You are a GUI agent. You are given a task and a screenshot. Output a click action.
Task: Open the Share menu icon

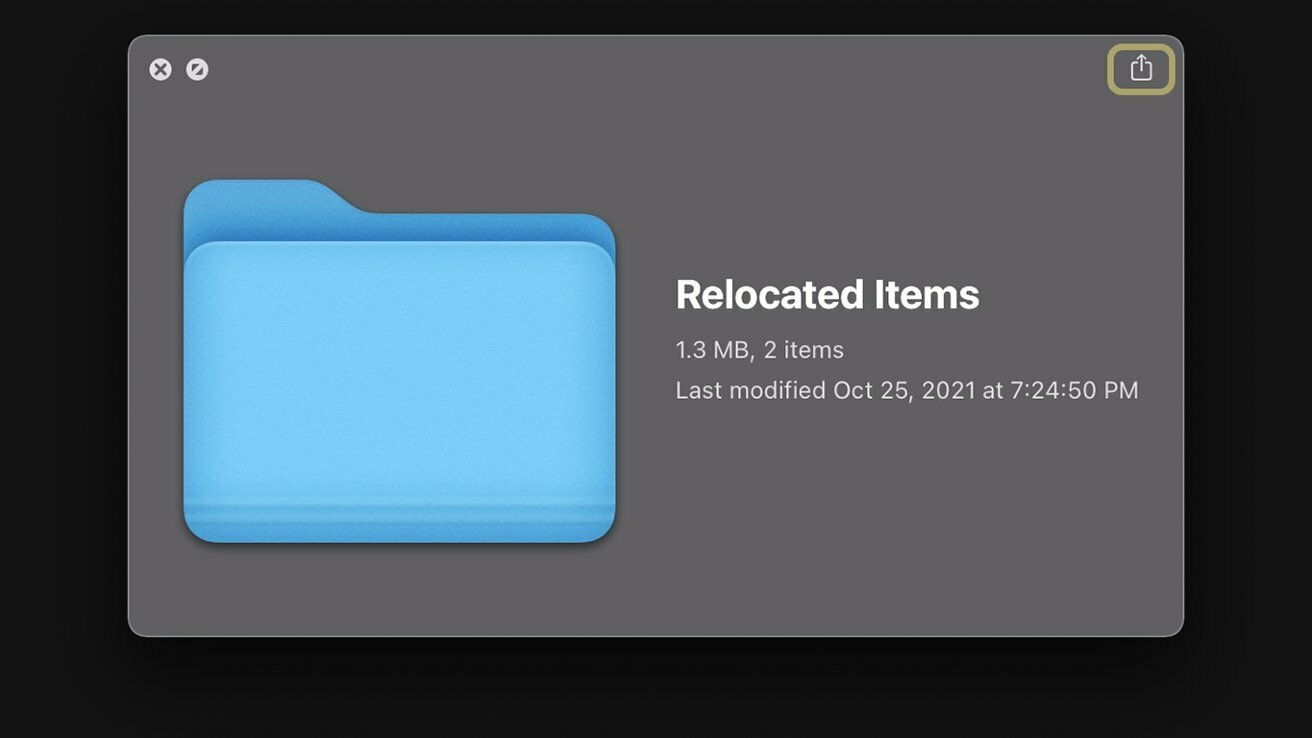[x=1141, y=68]
